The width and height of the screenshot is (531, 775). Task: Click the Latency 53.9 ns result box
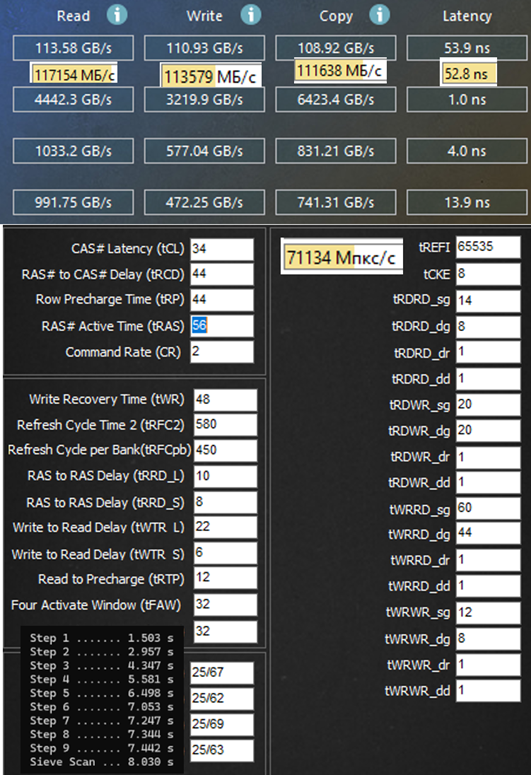tap(467, 48)
